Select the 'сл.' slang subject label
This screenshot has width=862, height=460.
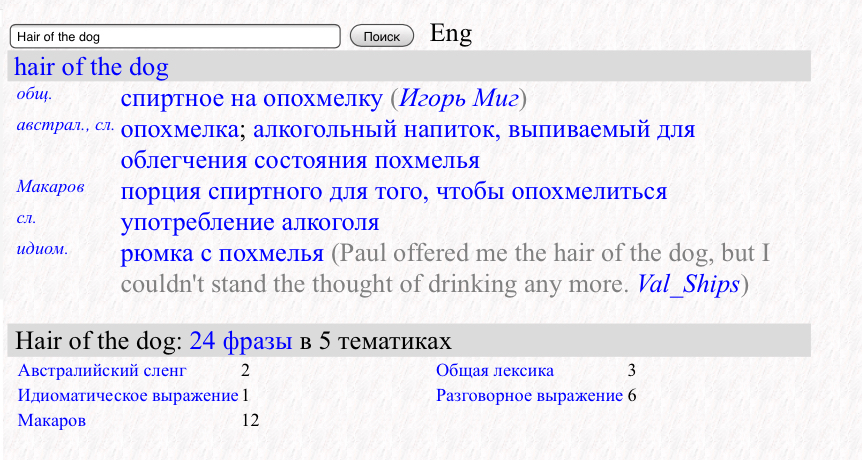pyautogui.click(x=27, y=217)
